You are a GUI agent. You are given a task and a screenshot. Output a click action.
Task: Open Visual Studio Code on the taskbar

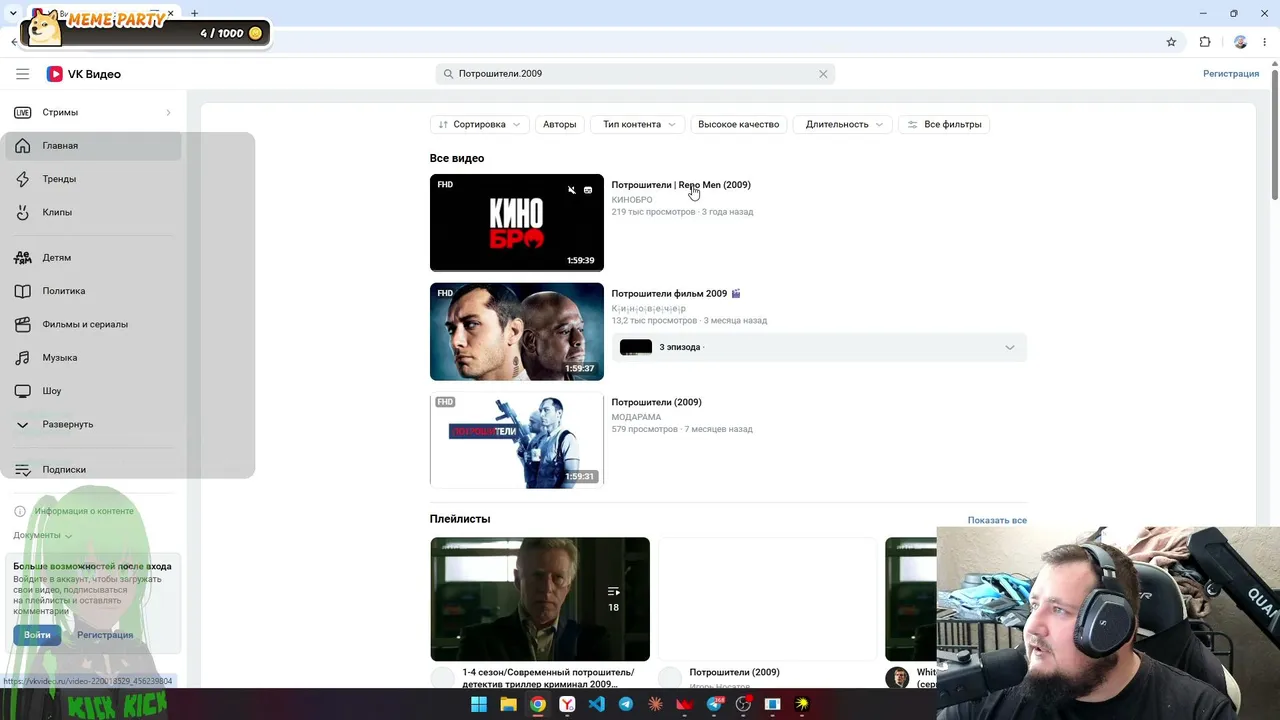596,705
